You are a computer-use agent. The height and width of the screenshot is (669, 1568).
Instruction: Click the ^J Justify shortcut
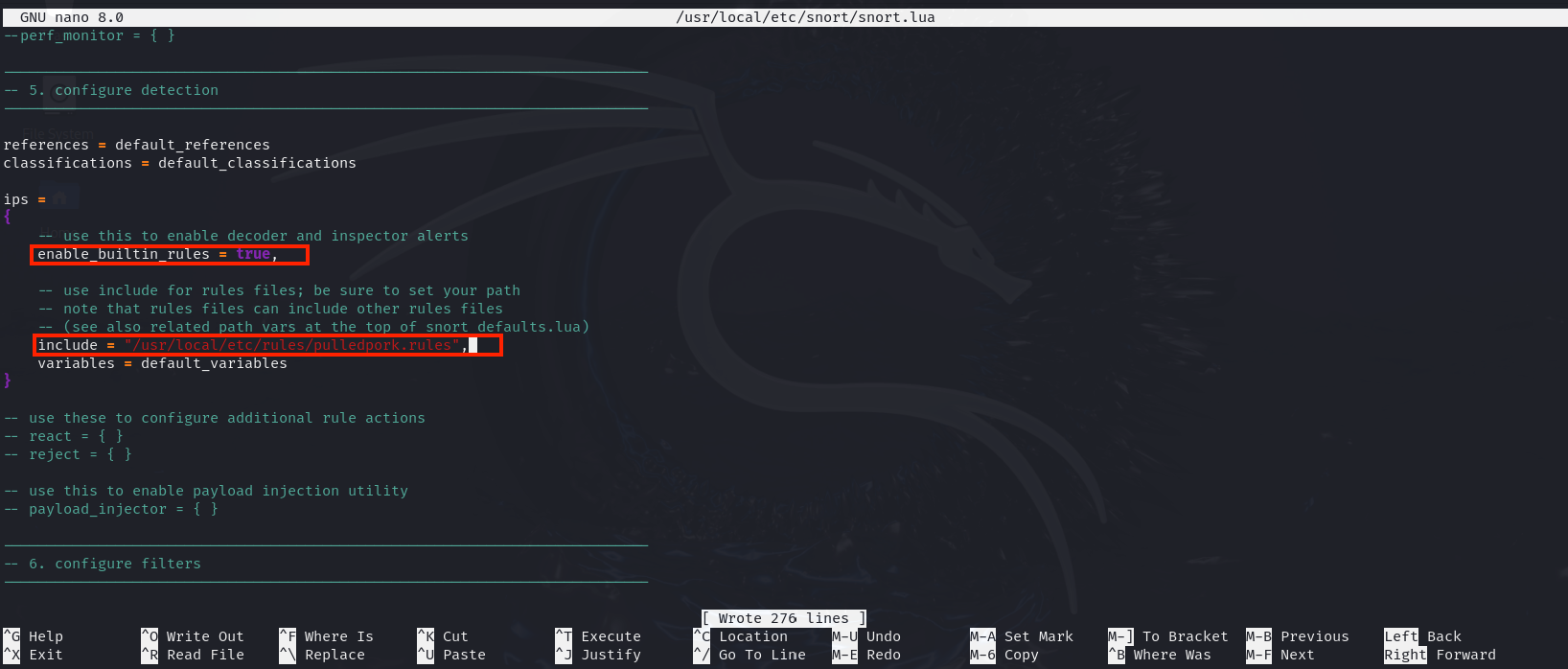click(x=599, y=655)
